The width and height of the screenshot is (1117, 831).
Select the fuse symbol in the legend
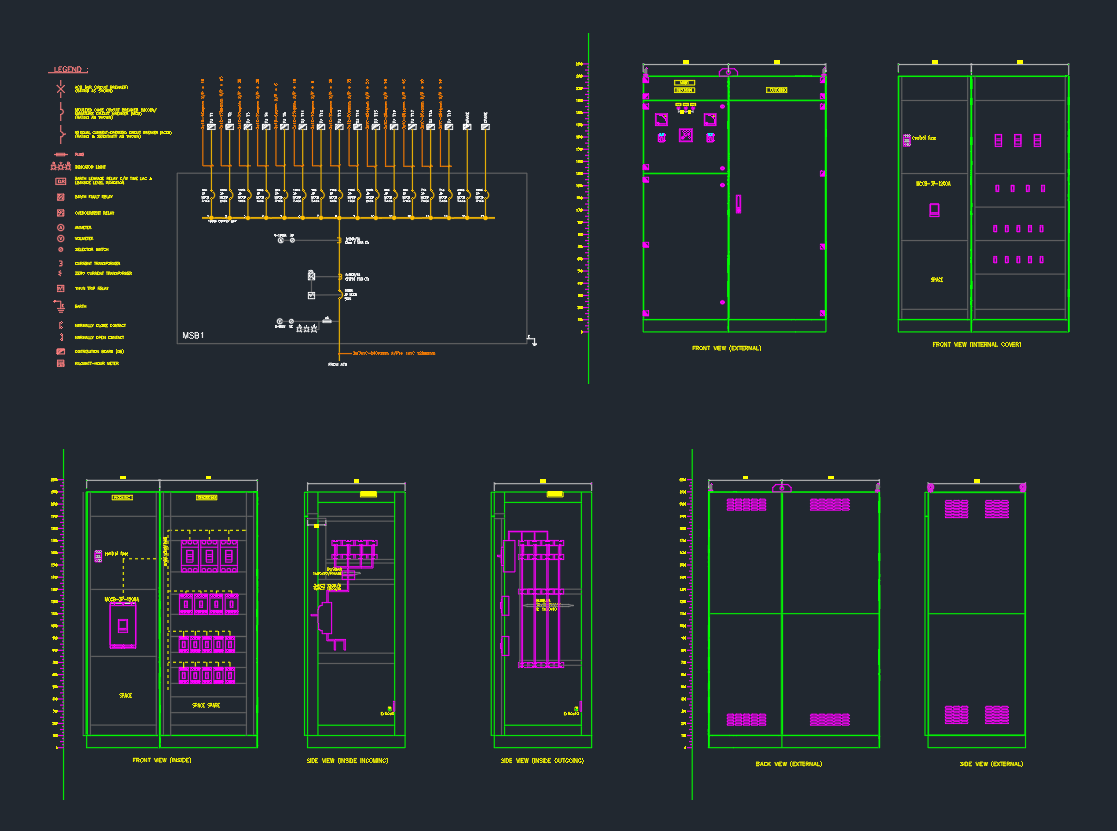click(61, 154)
